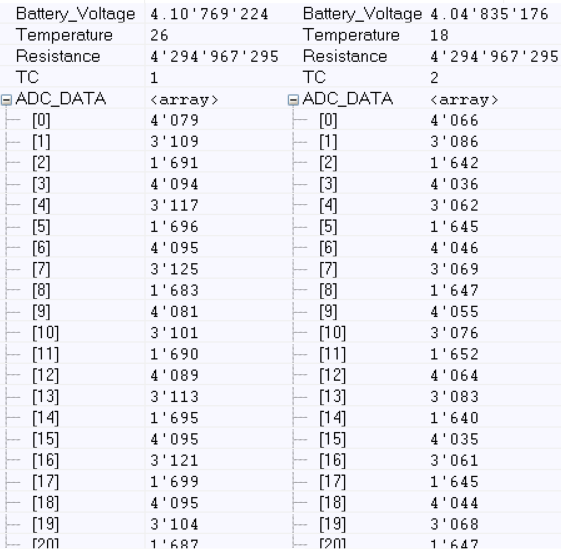Select right ADC value 4'046
The height and width of the screenshot is (549, 561).
(x=454, y=248)
